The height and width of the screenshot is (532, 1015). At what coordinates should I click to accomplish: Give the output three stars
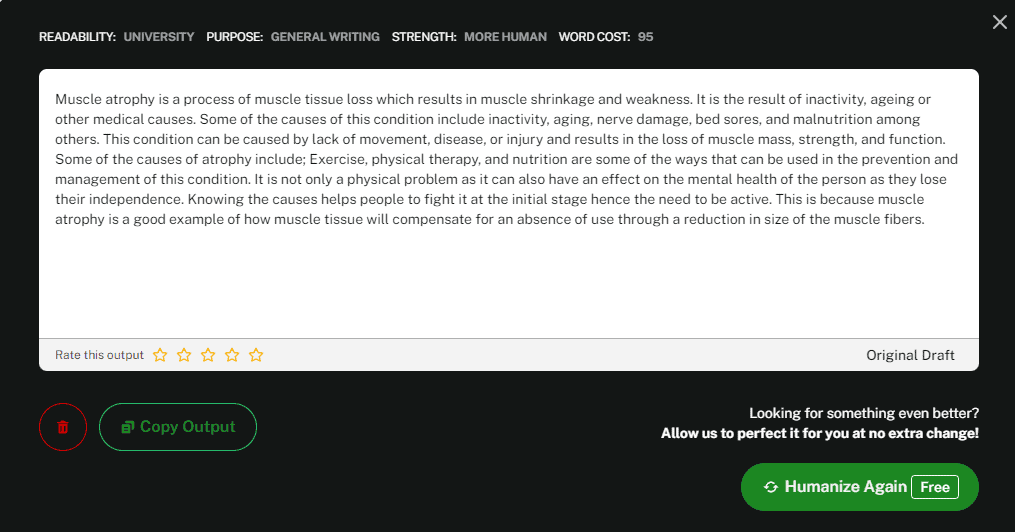[208, 355]
